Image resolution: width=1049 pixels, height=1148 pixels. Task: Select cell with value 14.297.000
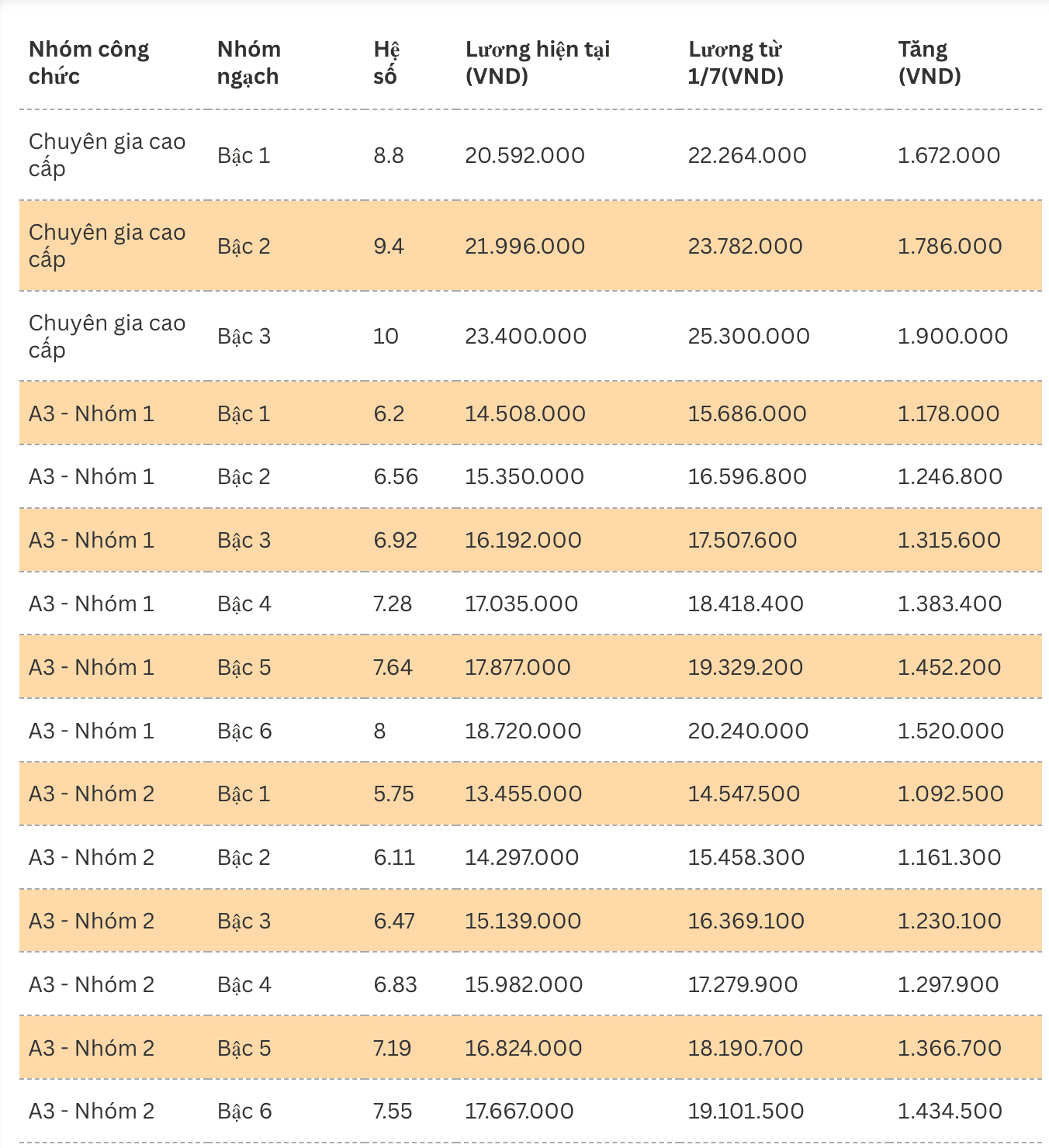(x=521, y=857)
